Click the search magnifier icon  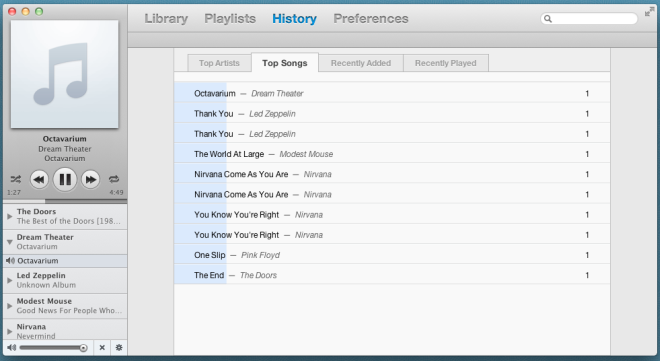pyautogui.click(x=548, y=19)
